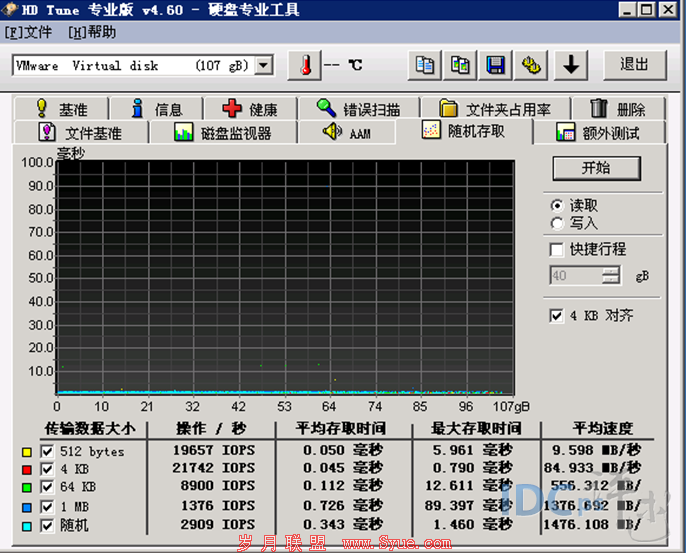Switch to the 删除 erase tab
This screenshot has height=553, width=687.
(x=618, y=109)
